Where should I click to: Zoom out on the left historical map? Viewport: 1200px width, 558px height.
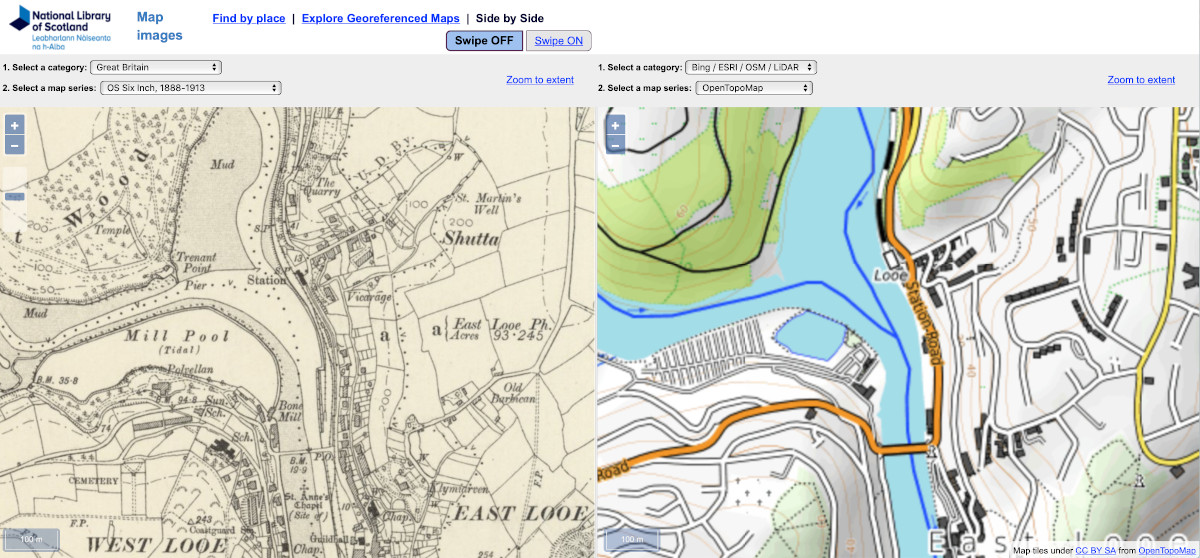[x=14, y=145]
